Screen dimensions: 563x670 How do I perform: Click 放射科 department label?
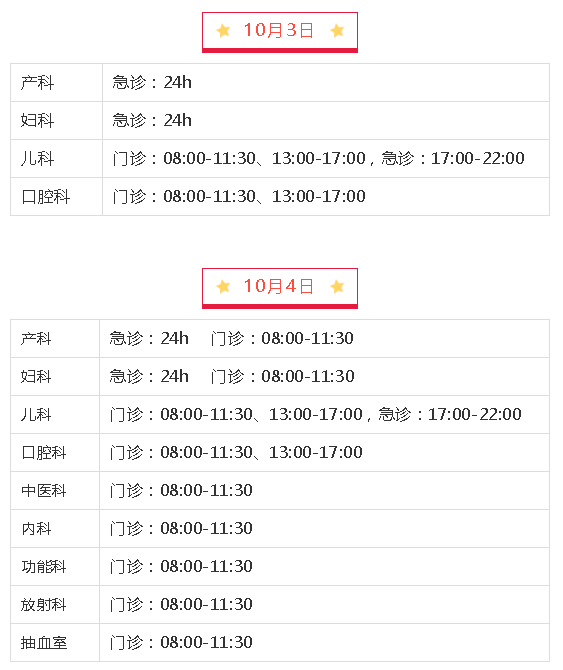pos(44,605)
